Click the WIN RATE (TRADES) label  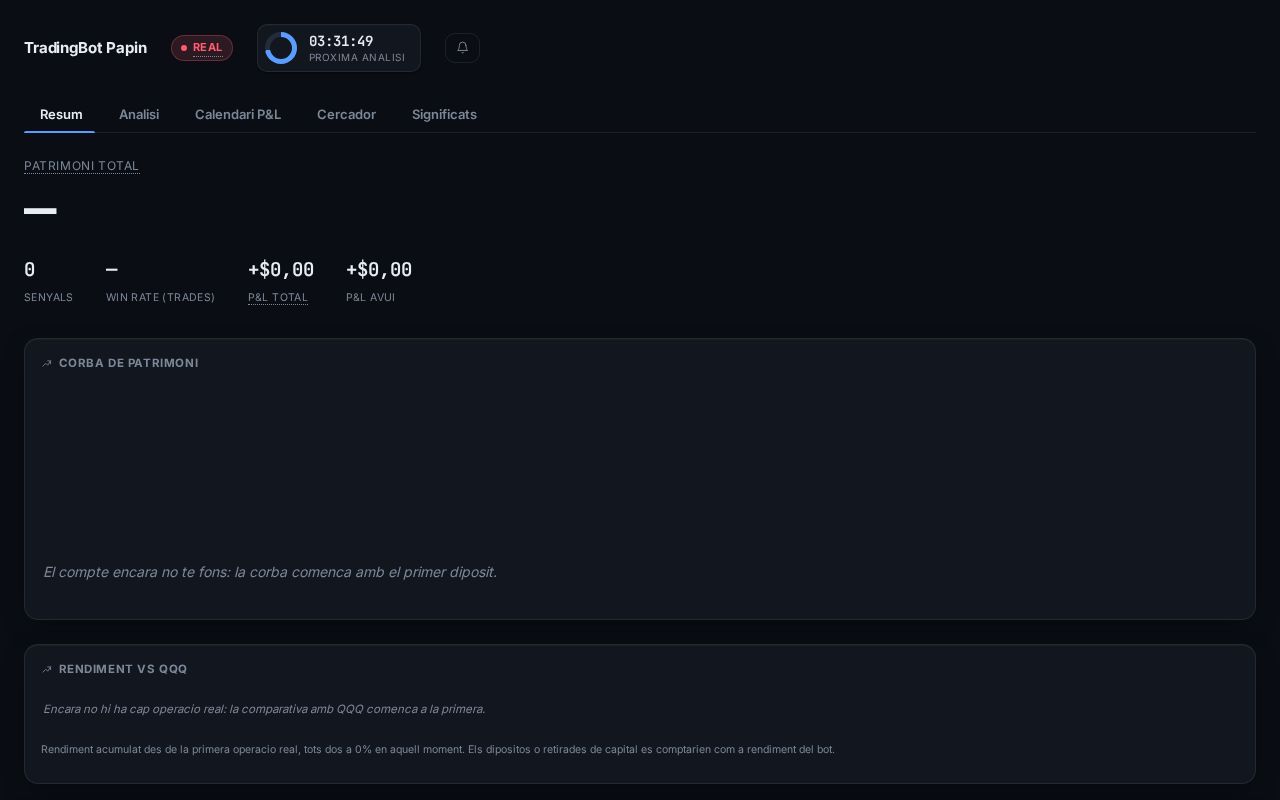tap(160, 297)
